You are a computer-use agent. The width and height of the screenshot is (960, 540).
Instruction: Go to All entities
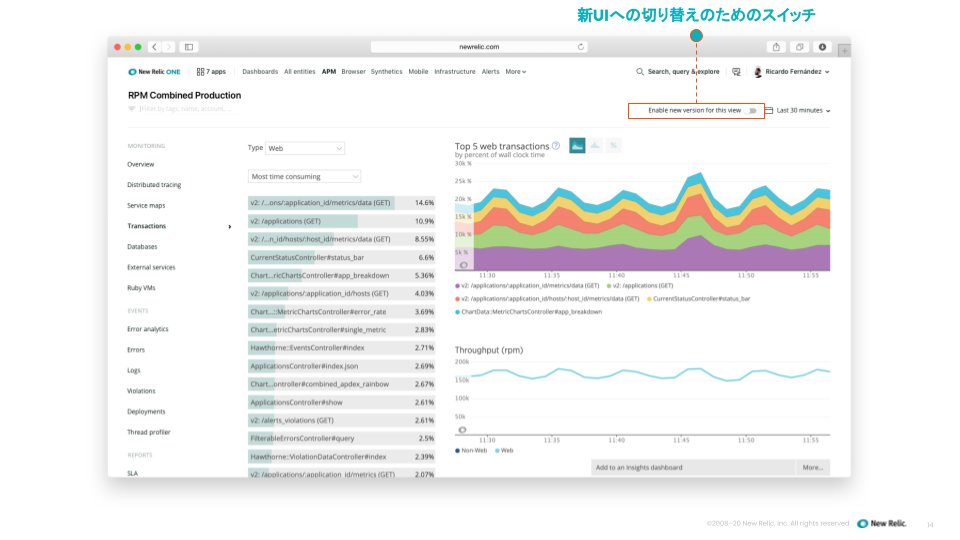tap(299, 72)
